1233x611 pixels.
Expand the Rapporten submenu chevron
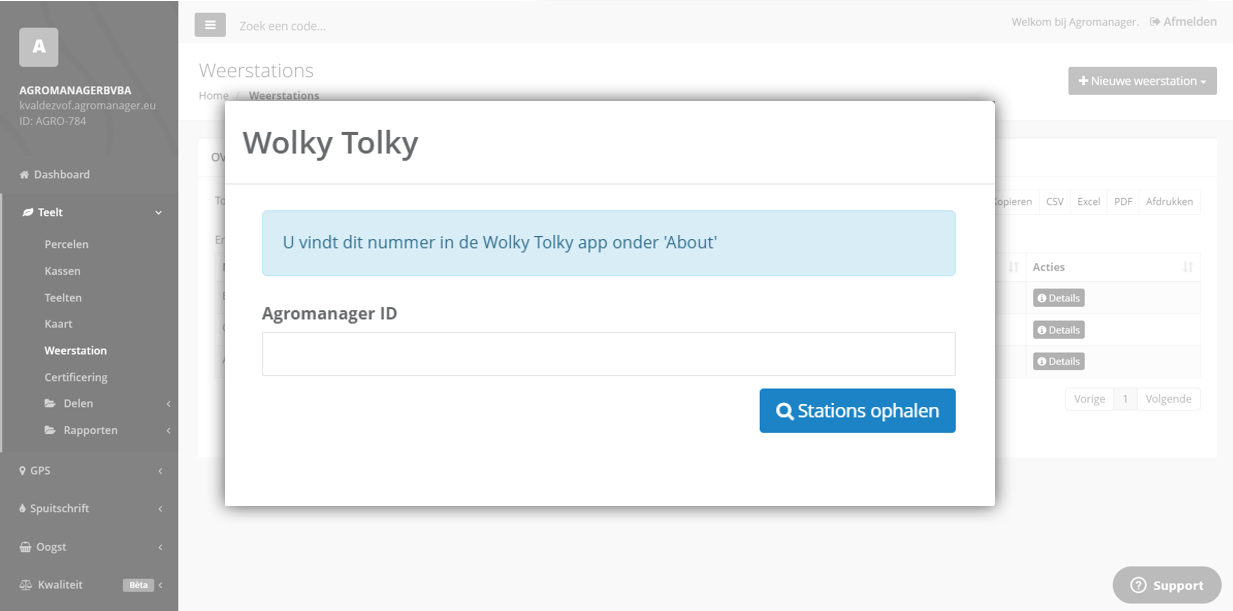[168, 430]
